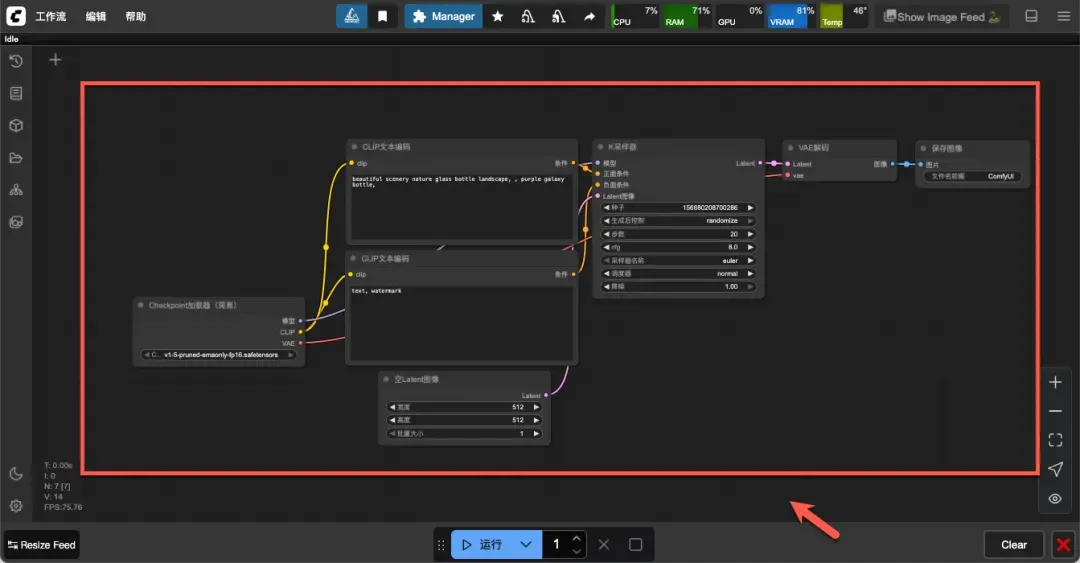This screenshot has height=563, width=1080.
Task: Click the first headphone-shaped toolbar icon
Action: (x=528, y=16)
